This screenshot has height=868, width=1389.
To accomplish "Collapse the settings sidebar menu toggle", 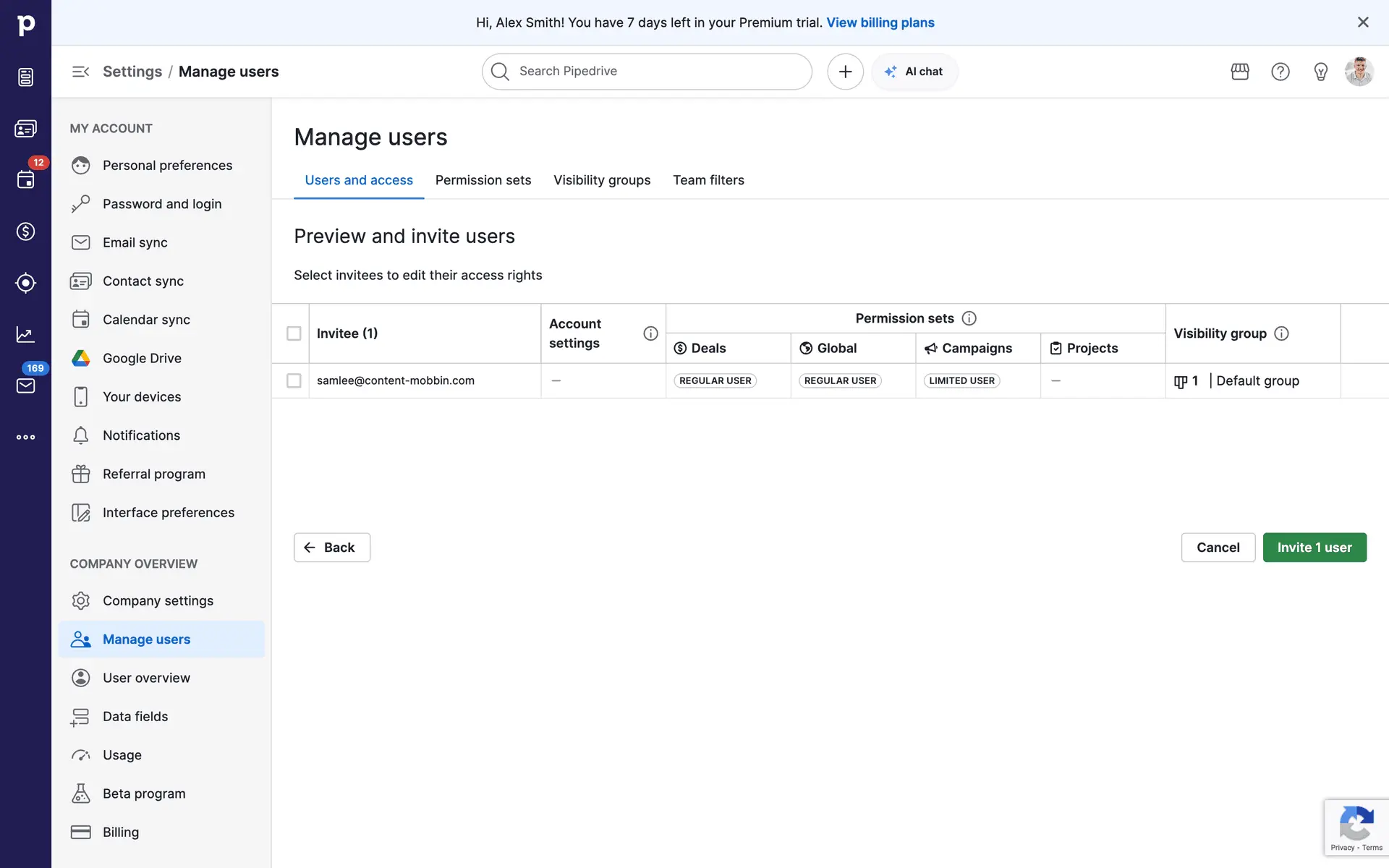I will (x=80, y=72).
